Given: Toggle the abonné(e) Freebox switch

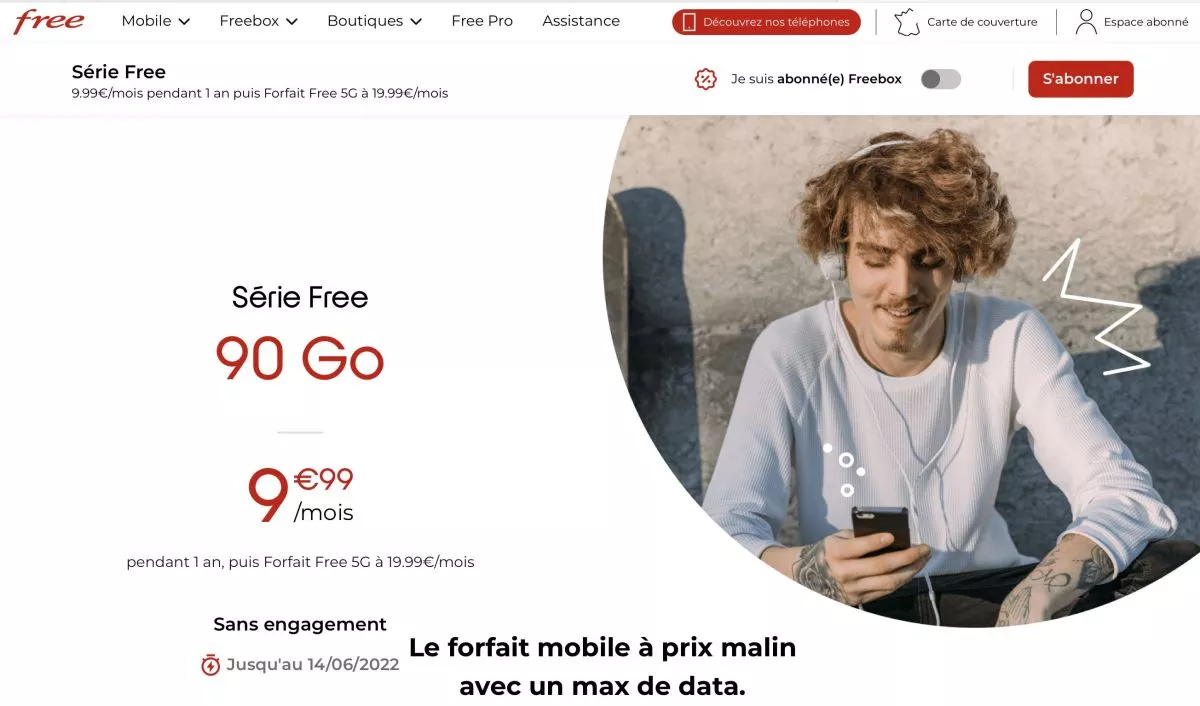Looking at the screenshot, I should [941, 79].
